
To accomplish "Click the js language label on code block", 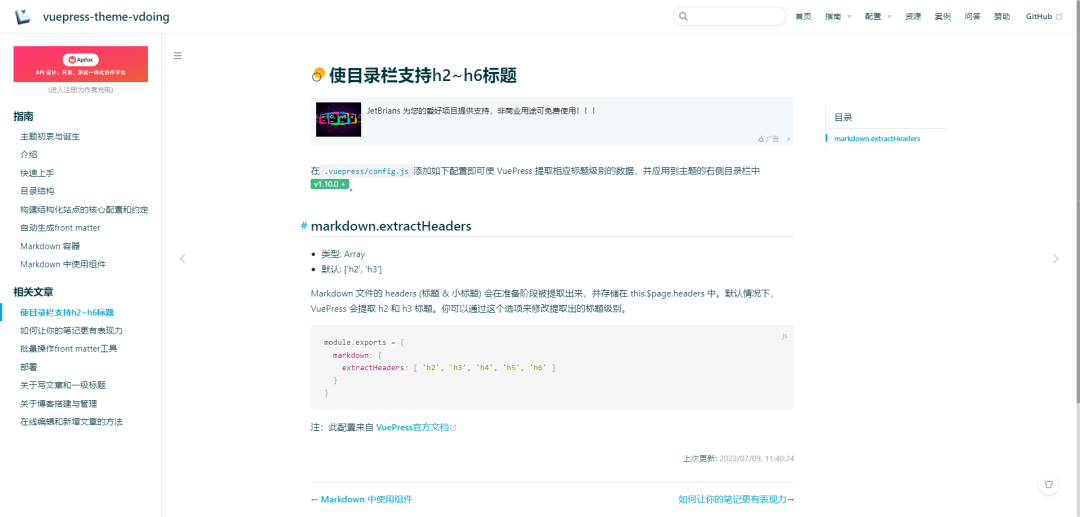I will (785, 336).
